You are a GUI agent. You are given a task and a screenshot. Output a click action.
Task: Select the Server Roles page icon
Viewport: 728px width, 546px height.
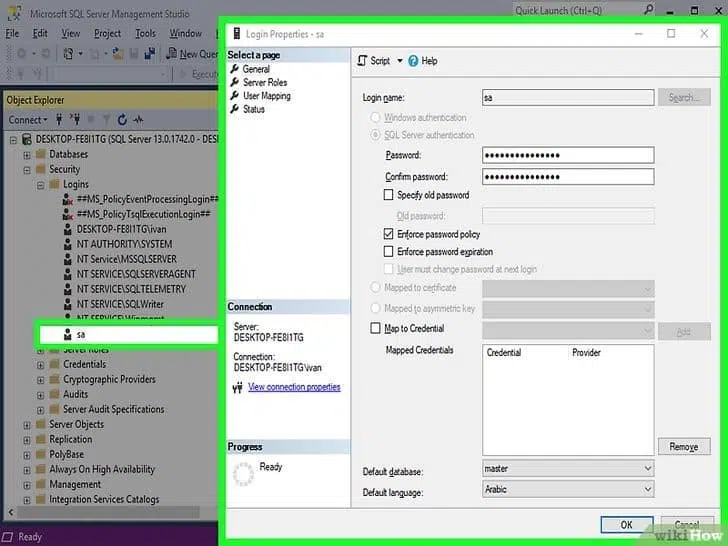(x=235, y=83)
